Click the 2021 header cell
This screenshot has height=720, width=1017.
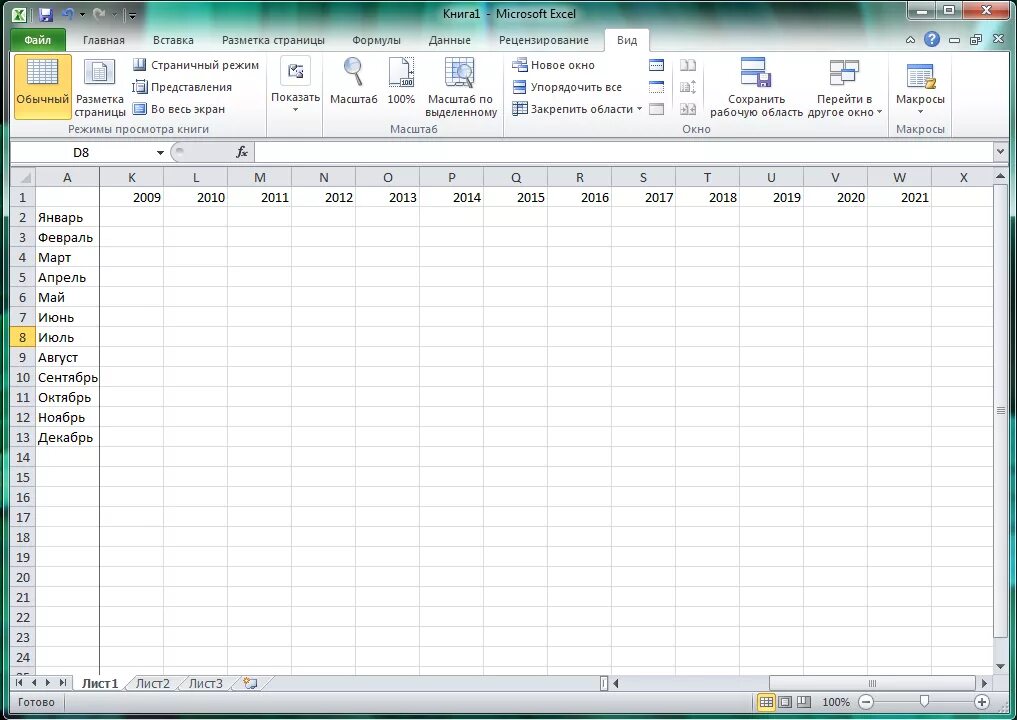900,197
